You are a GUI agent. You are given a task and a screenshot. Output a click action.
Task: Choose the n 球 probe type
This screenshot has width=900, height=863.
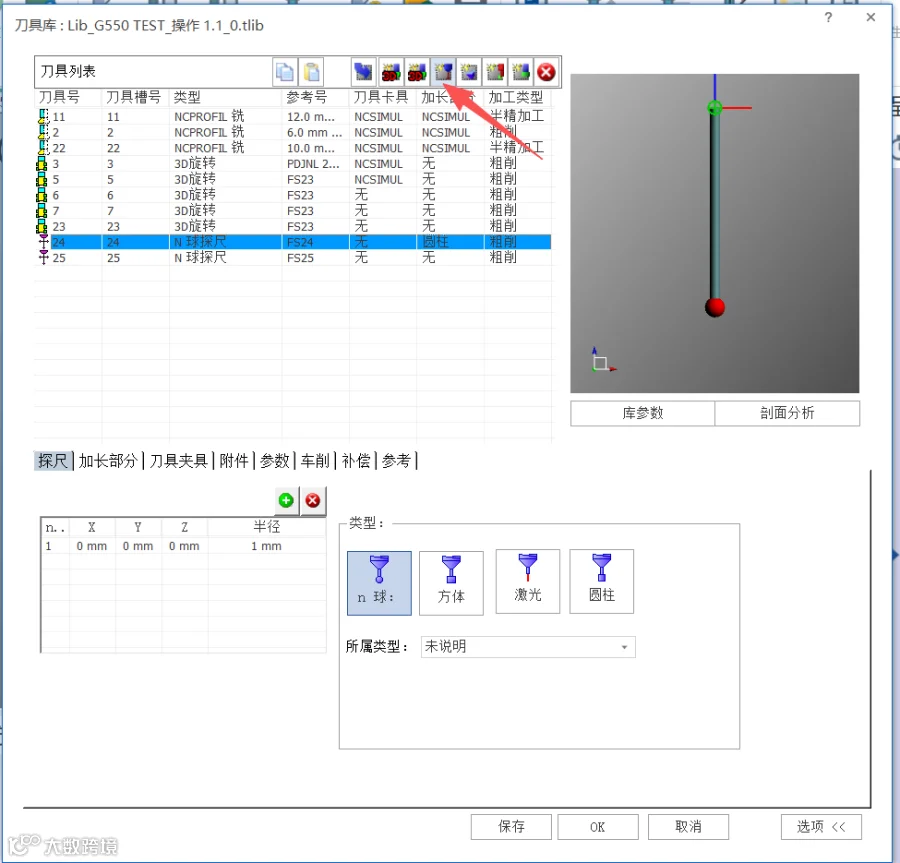point(379,583)
